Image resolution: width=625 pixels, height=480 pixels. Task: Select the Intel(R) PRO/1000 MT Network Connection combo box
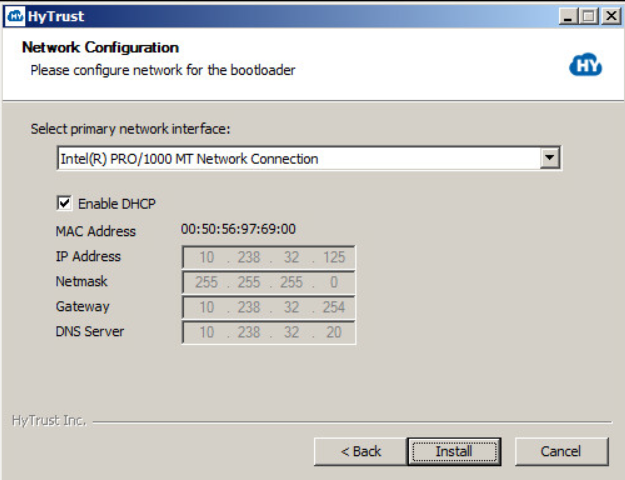pyautogui.click(x=309, y=158)
